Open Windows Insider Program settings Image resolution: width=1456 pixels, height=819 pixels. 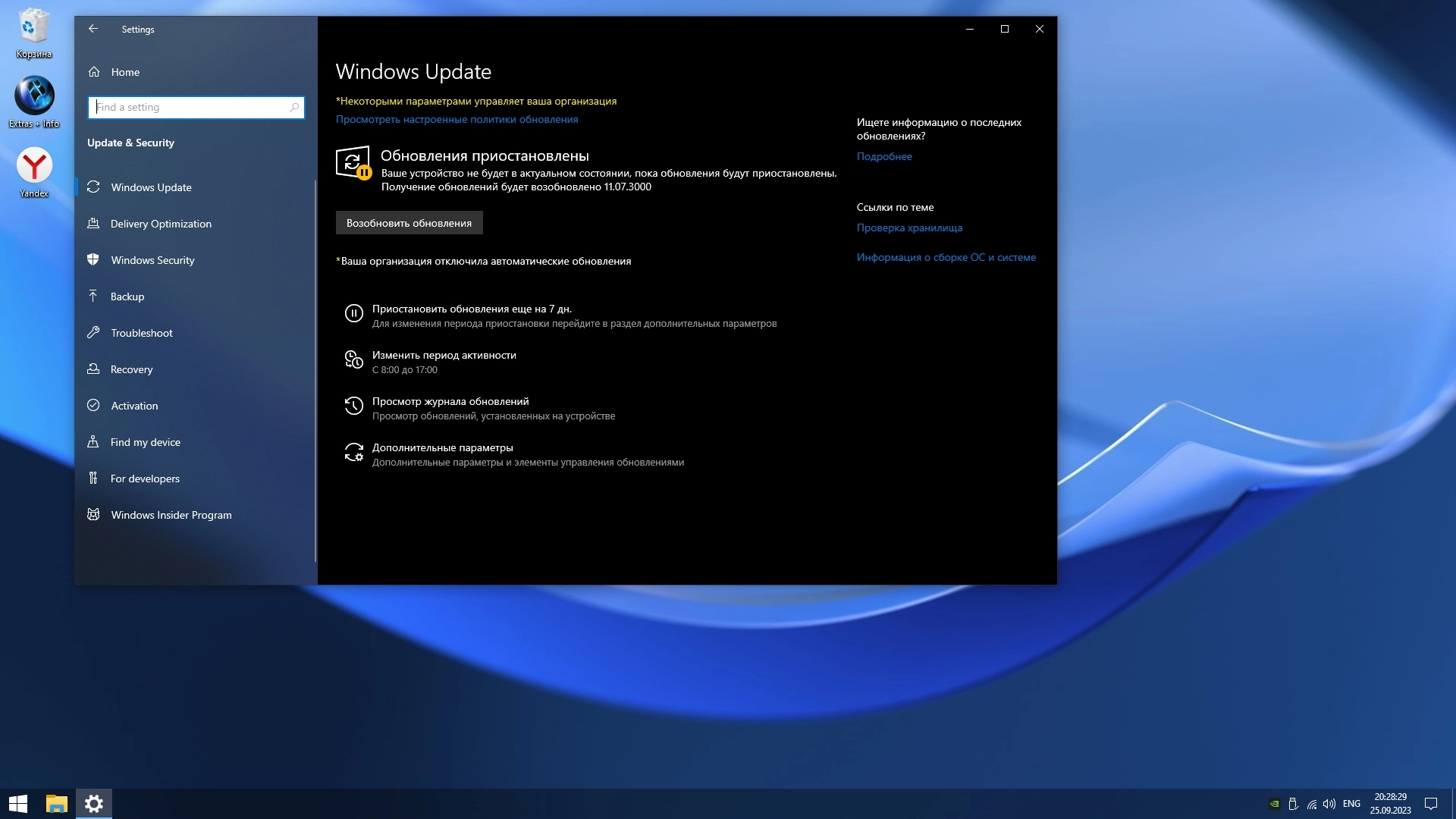coord(171,515)
